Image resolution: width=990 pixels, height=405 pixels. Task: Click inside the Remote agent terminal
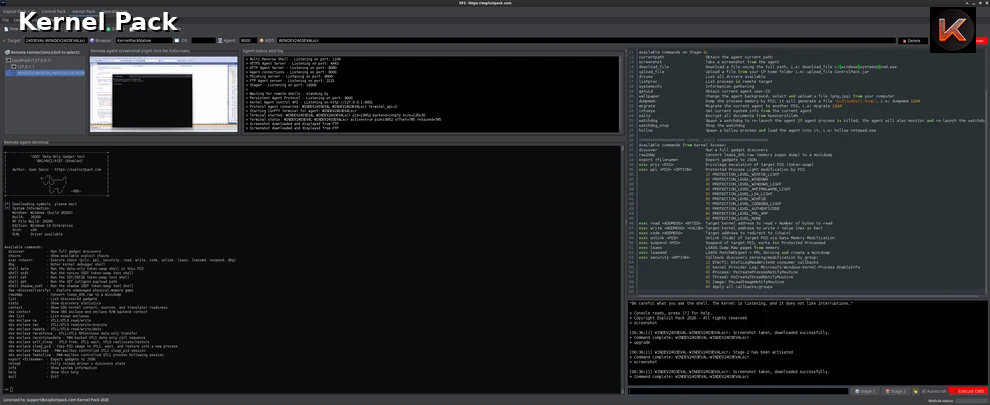click(313, 272)
